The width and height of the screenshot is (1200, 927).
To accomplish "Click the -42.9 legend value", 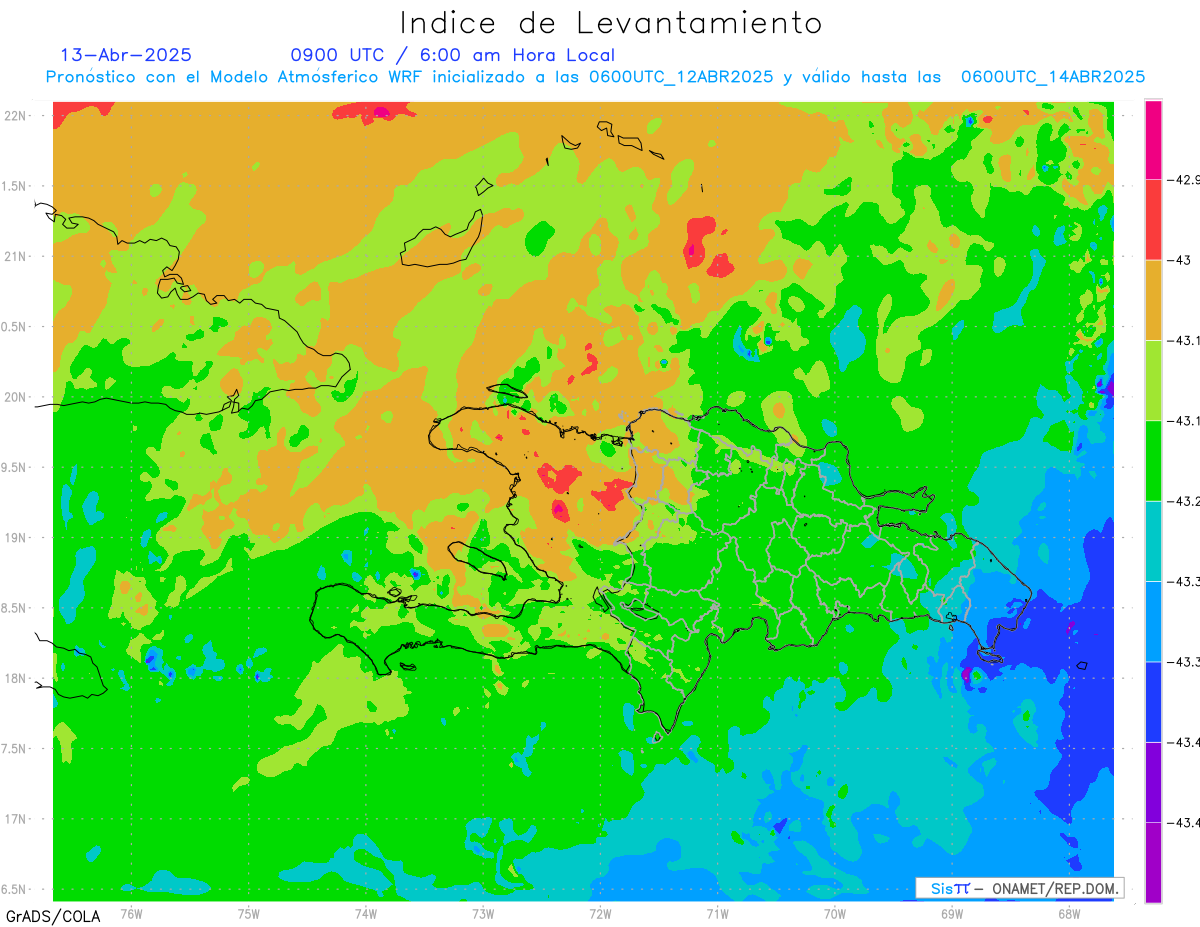I will pyautogui.click(x=1185, y=180).
